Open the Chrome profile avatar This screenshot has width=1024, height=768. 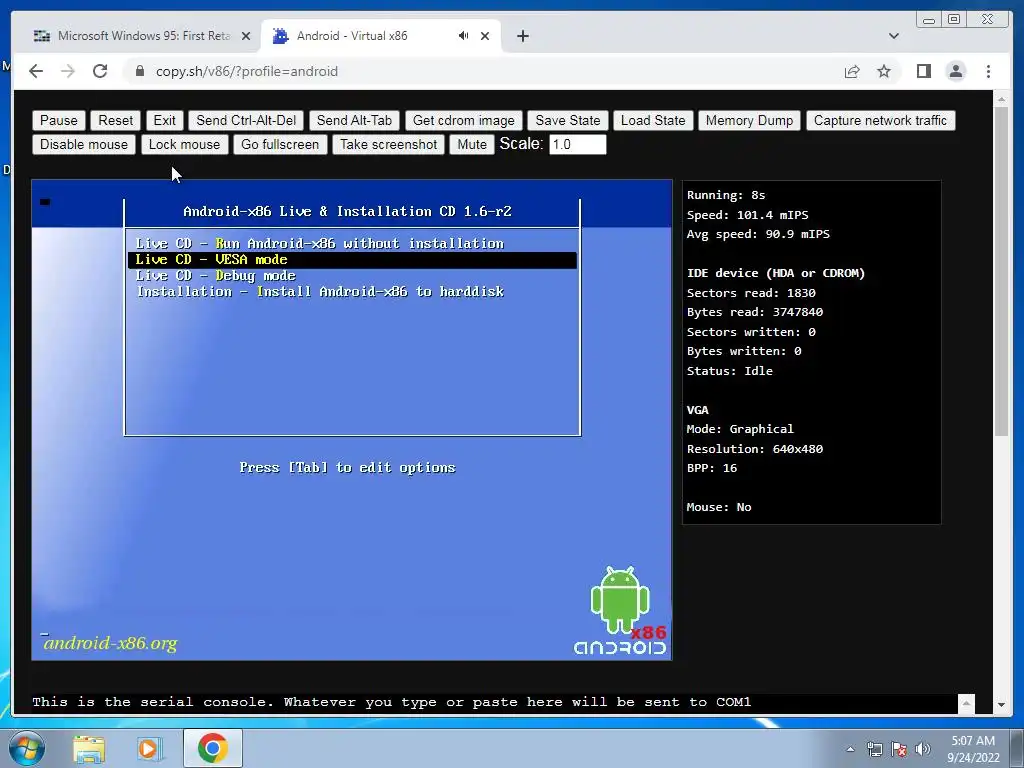pyautogui.click(x=955, y=71)
